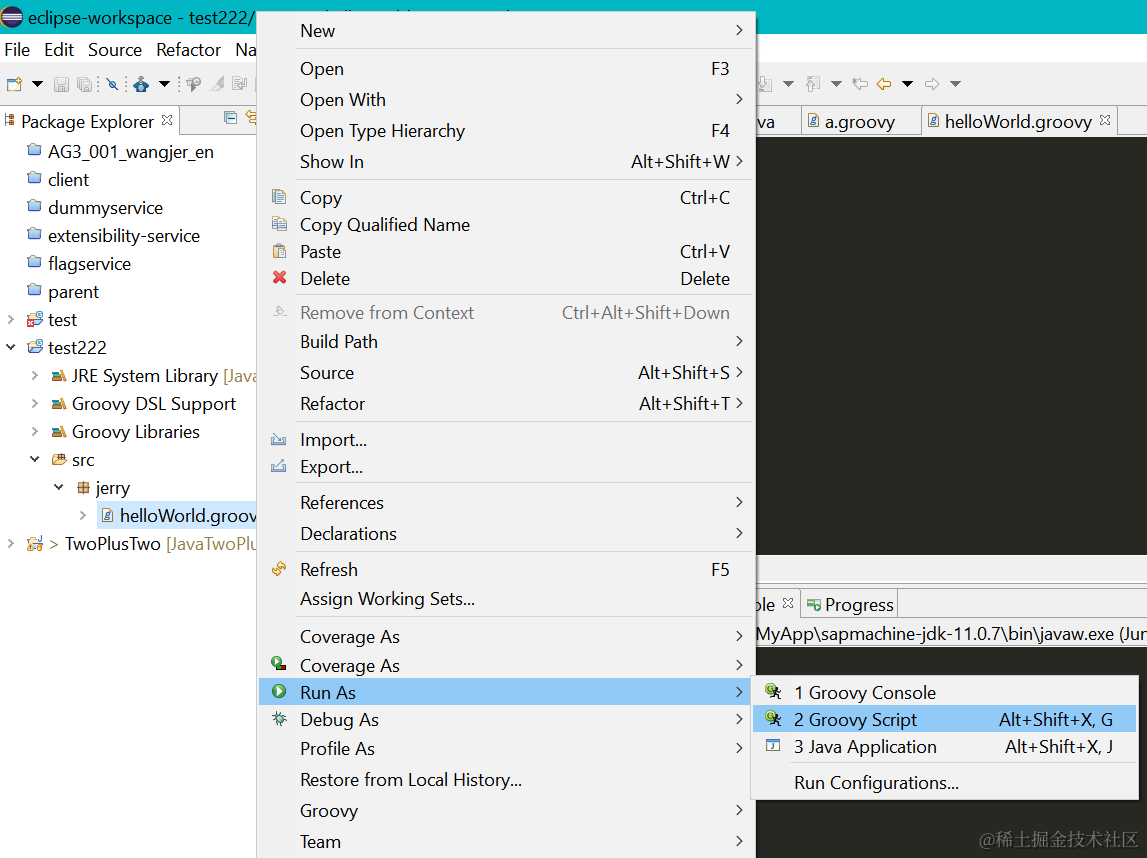Screen dimensions: 1147x858
Task: Open the Refactor menu in menu bar
Action: coord(188,50)
